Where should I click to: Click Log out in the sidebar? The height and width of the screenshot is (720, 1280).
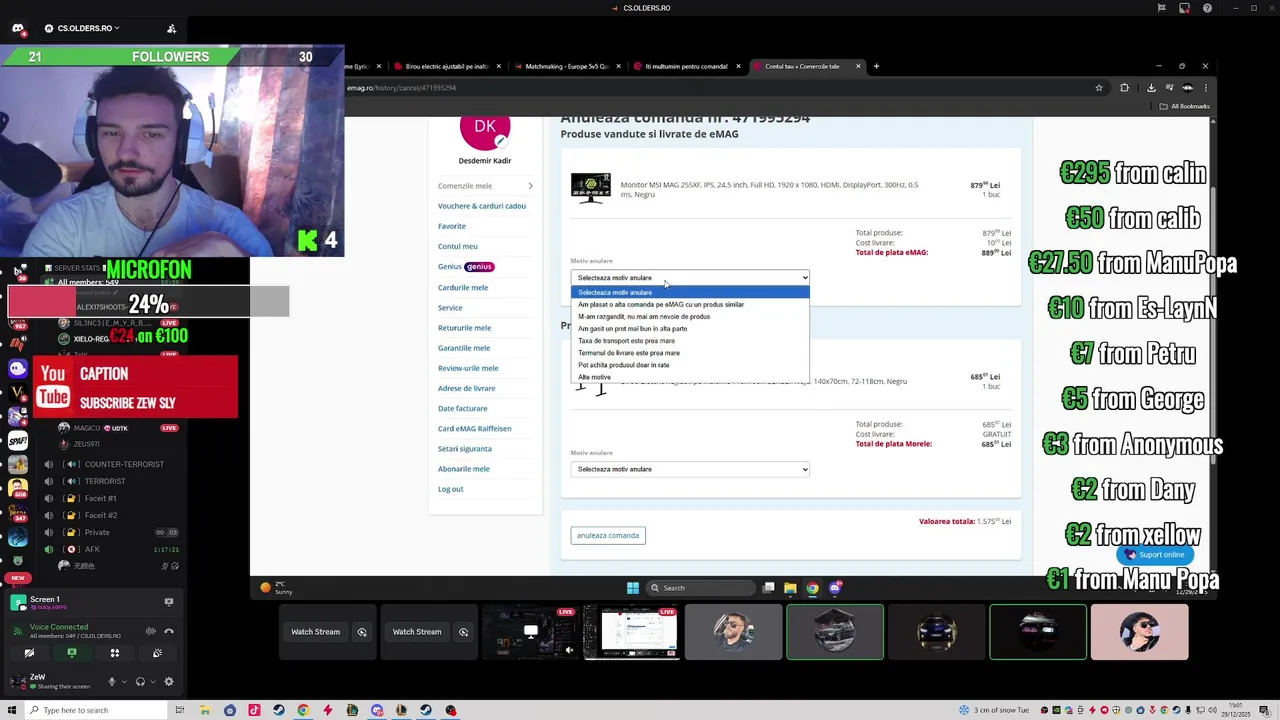(450, 489)
